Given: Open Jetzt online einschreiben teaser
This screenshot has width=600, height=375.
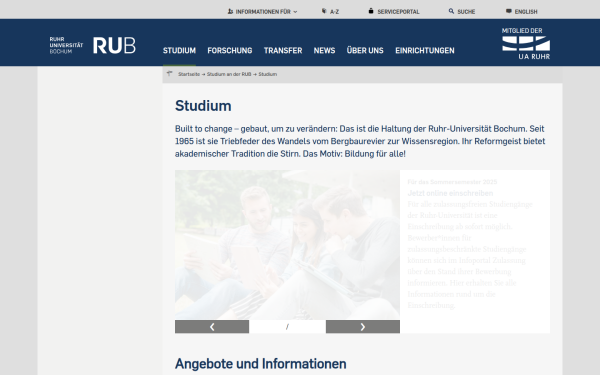Looking at the screenshot, I should pos(450,193).
